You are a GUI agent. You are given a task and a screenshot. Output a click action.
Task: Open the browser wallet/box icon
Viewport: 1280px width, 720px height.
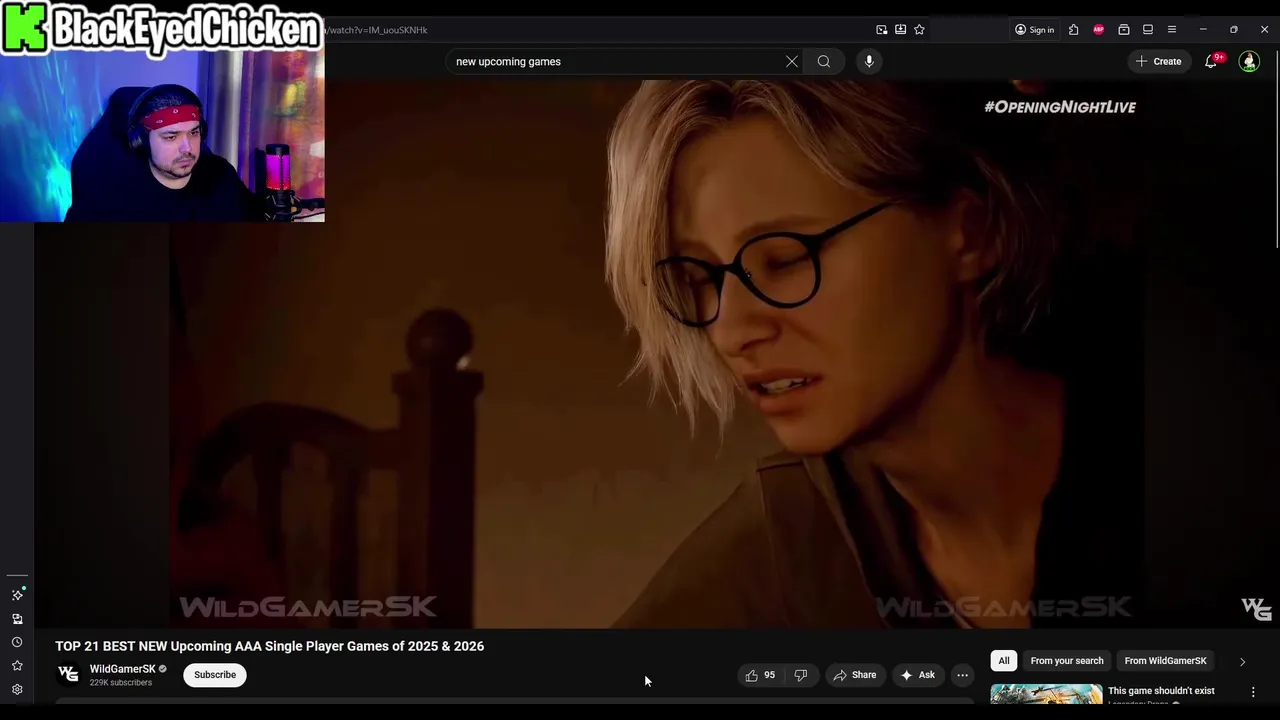click(x=1124, y=30)
